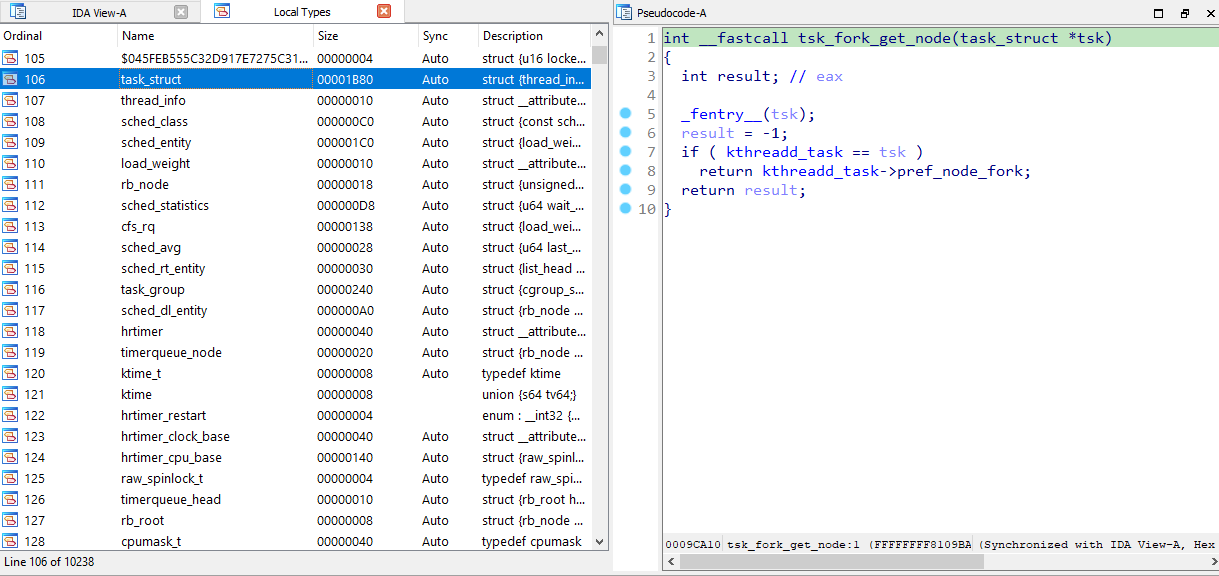Screen dimensions: 1219x576
Task: Click the _fentry__ call in pseudocode
Action: pyautogui.click(x=721, y=114)
